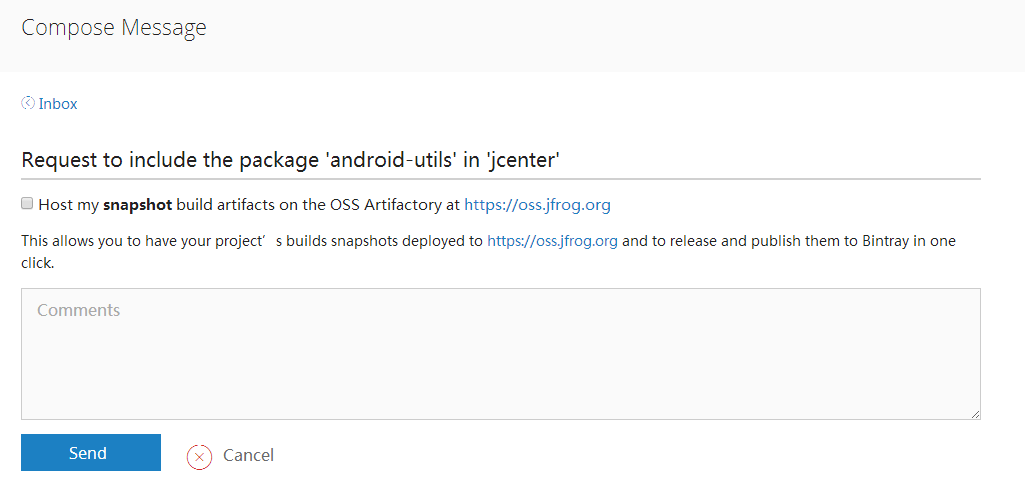This screenshot has height=484, width=1025.
Task: Click the red X cancel icon
Action: click(x=199, y=457)
